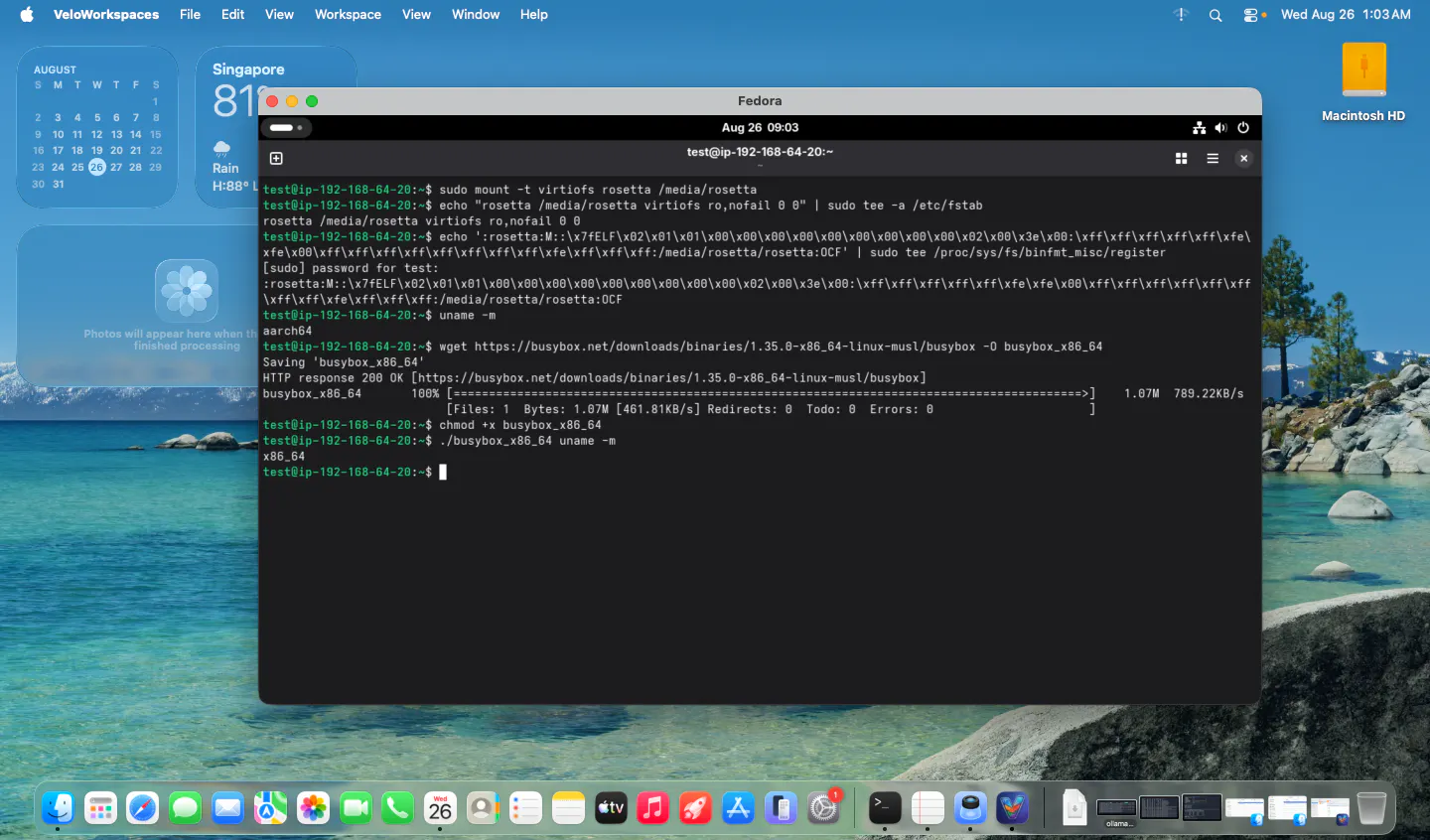Open iPhone Mirroring from the Dock

click(781, 808)
